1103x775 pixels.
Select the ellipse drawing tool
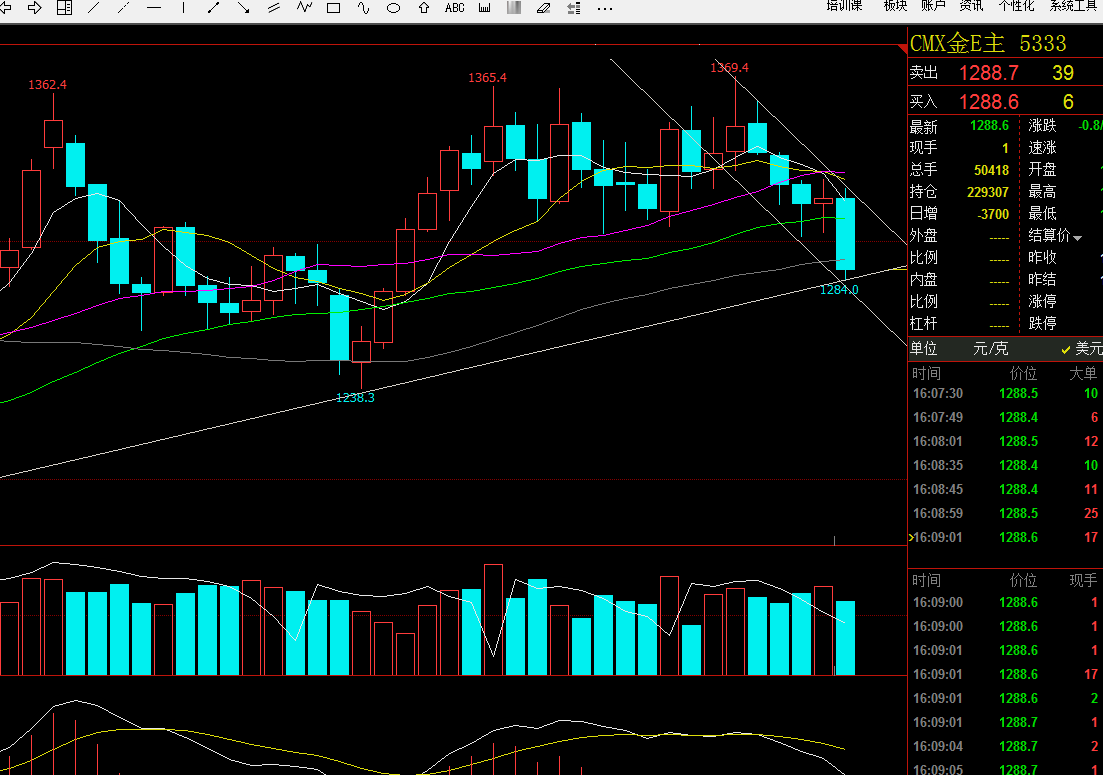point(394,8)
